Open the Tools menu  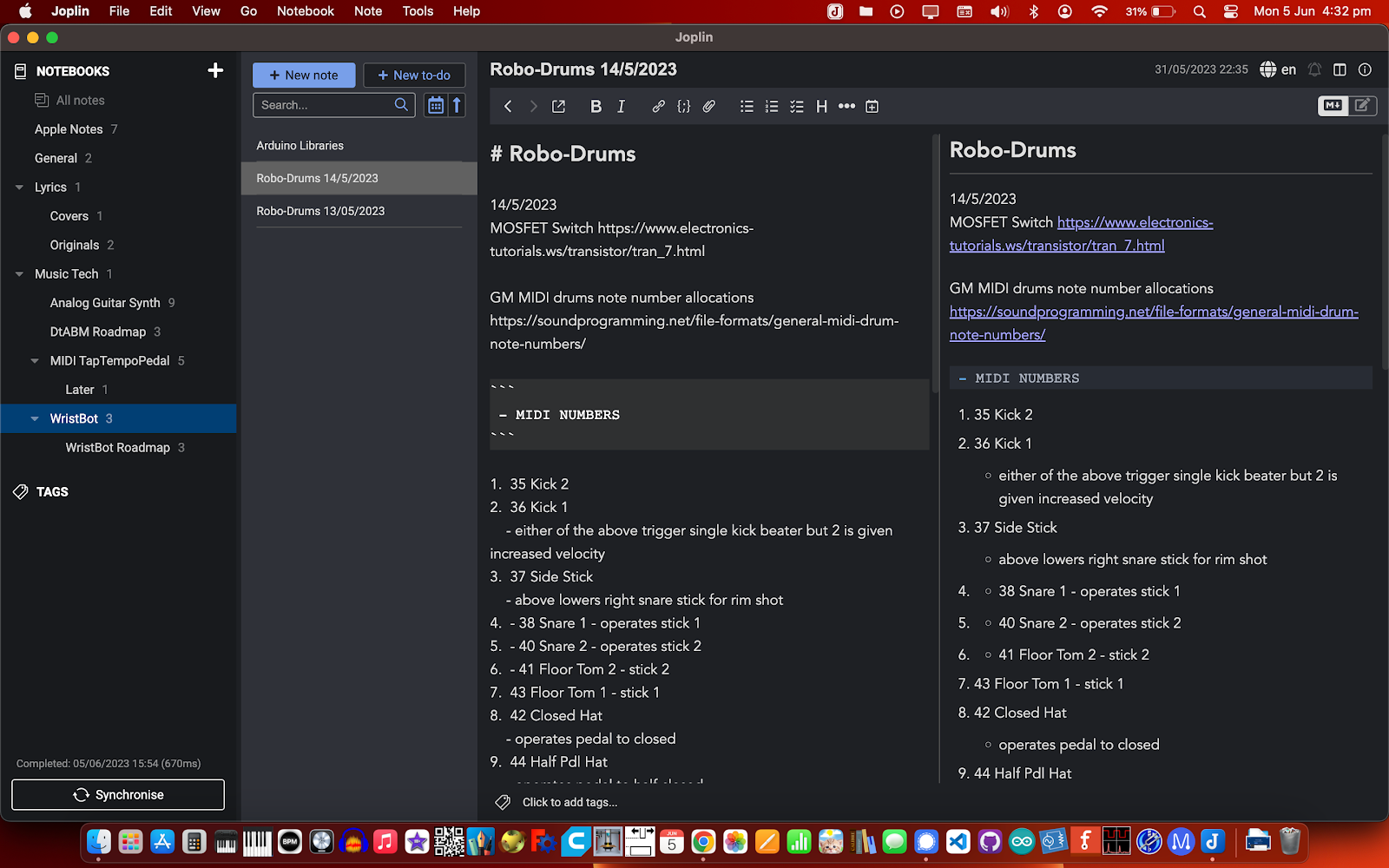click(x=418, y=11)
